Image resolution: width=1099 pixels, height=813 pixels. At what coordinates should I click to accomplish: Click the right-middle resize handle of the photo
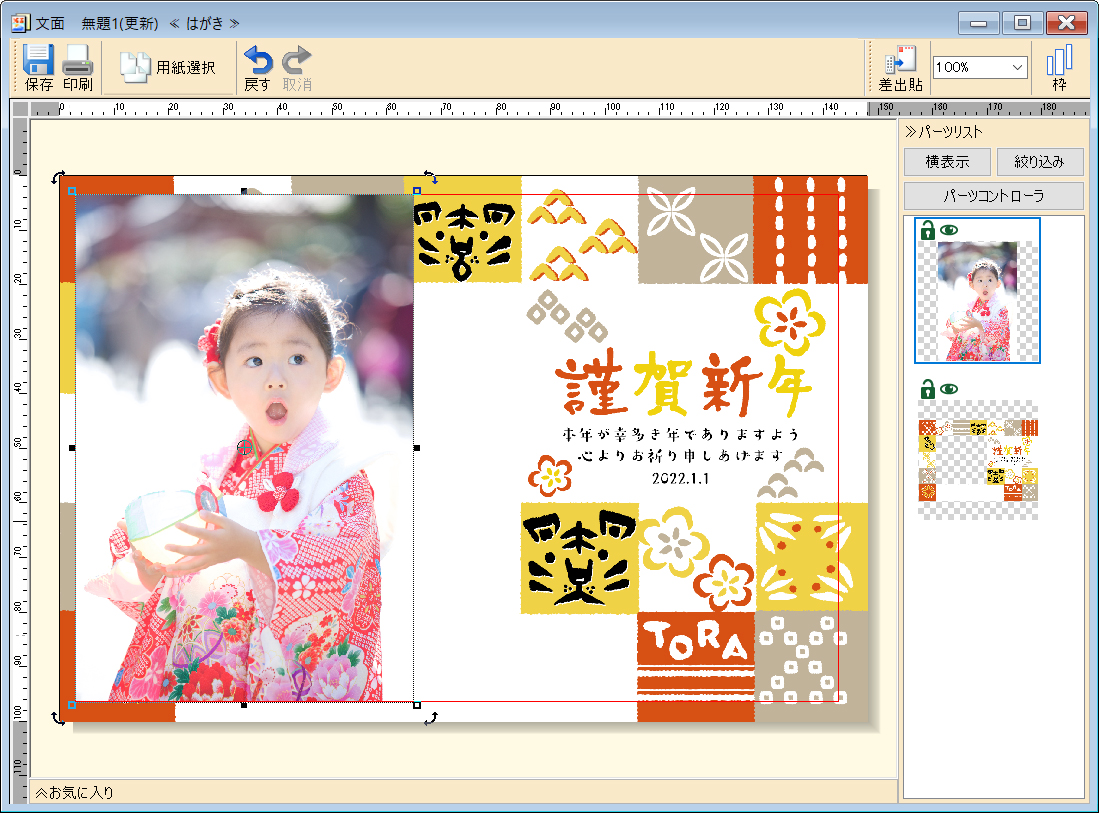click(x=417, y=449)
